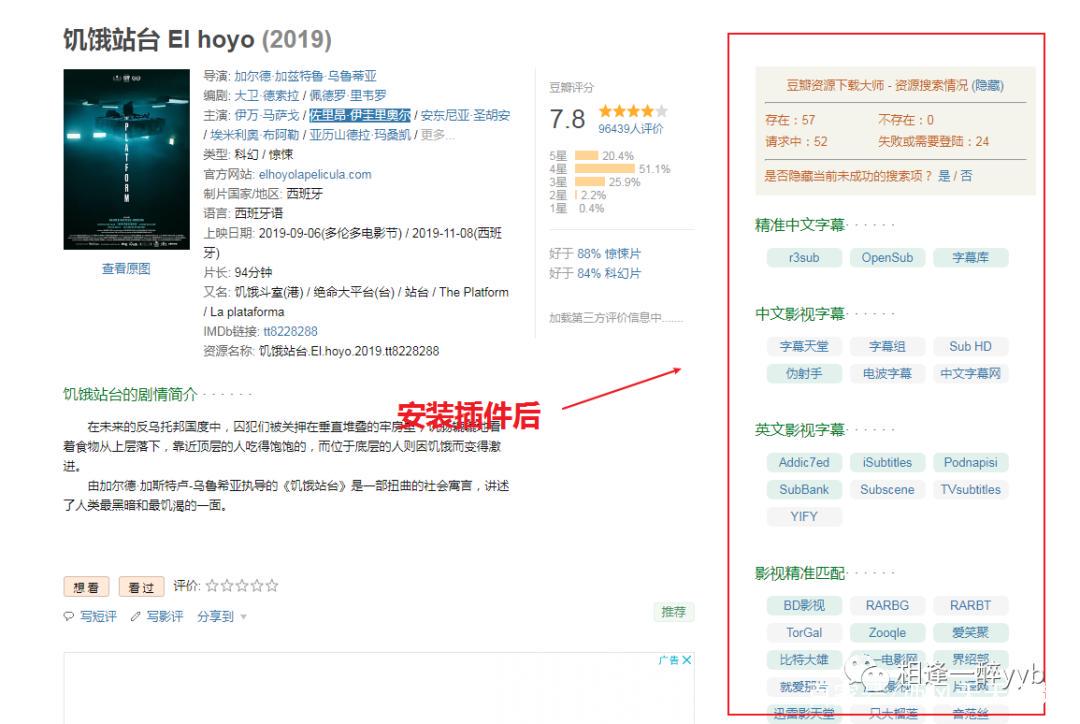
Task: Click the 想看 button
Action: (x=86, y=587)
